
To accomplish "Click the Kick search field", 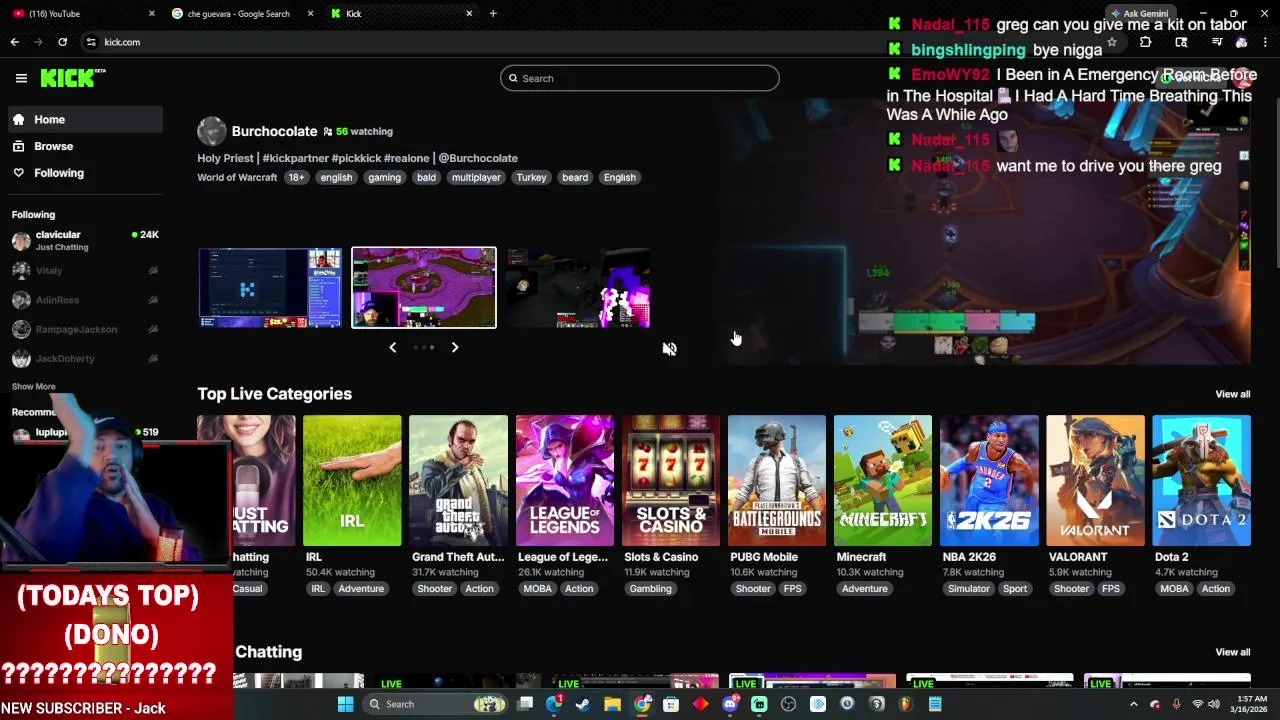I will tap(640, 78).
